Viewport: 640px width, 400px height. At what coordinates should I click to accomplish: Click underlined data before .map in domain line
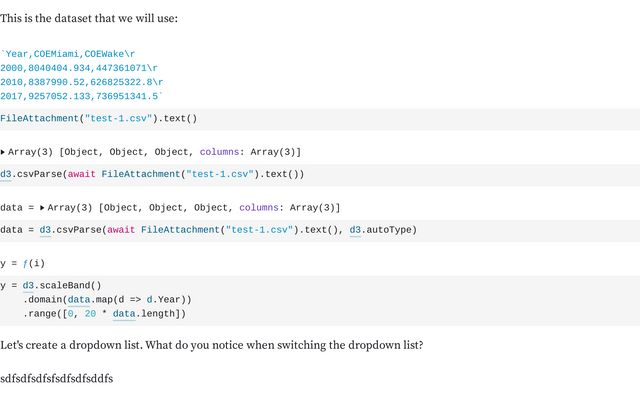pos(79,299)
